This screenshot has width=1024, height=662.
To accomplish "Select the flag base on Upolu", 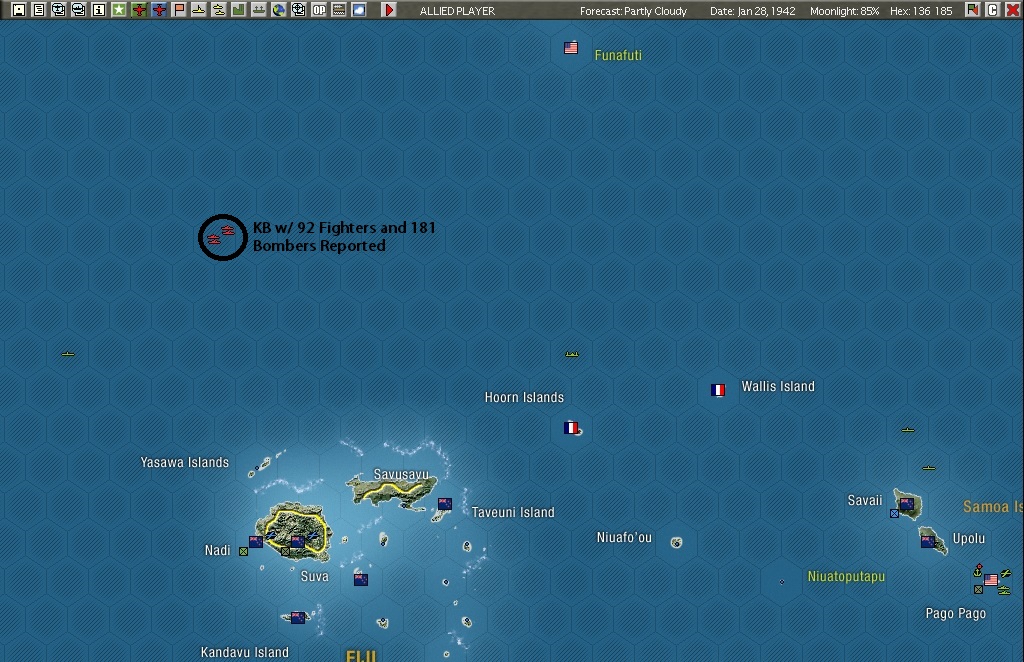I will pos(927,541).
